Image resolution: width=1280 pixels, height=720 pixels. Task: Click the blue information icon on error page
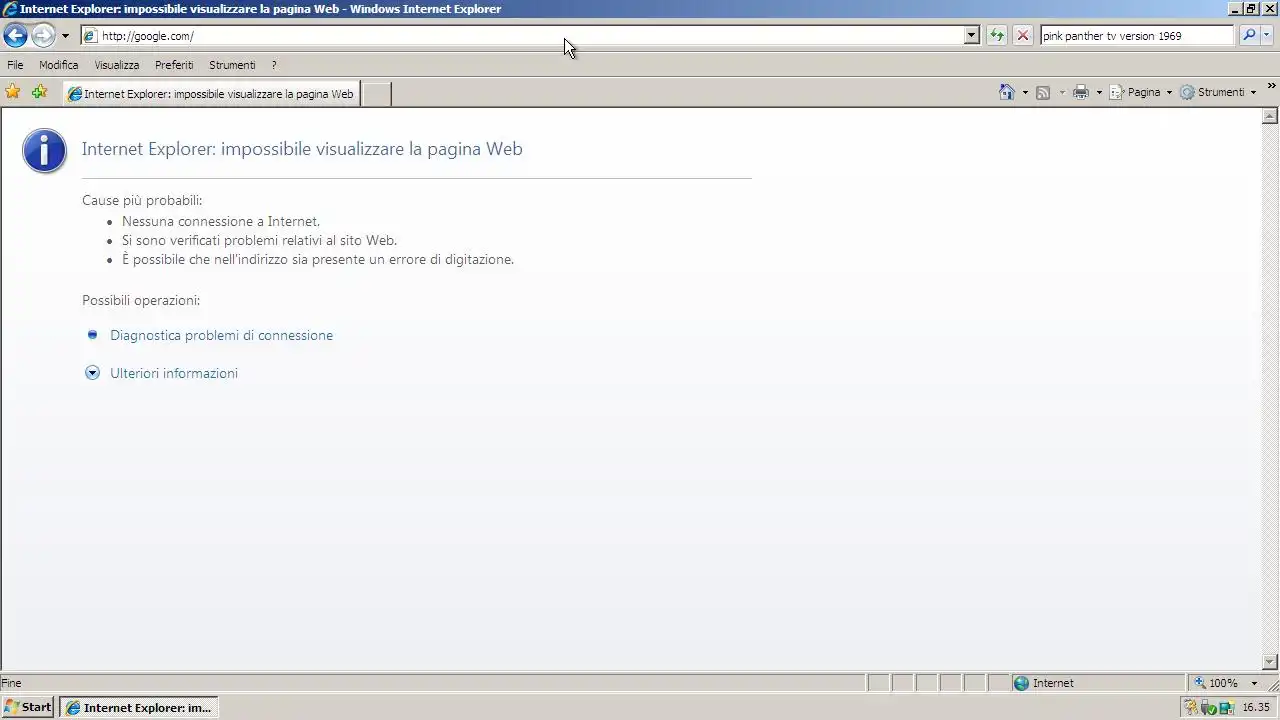(x=44, y=151)
